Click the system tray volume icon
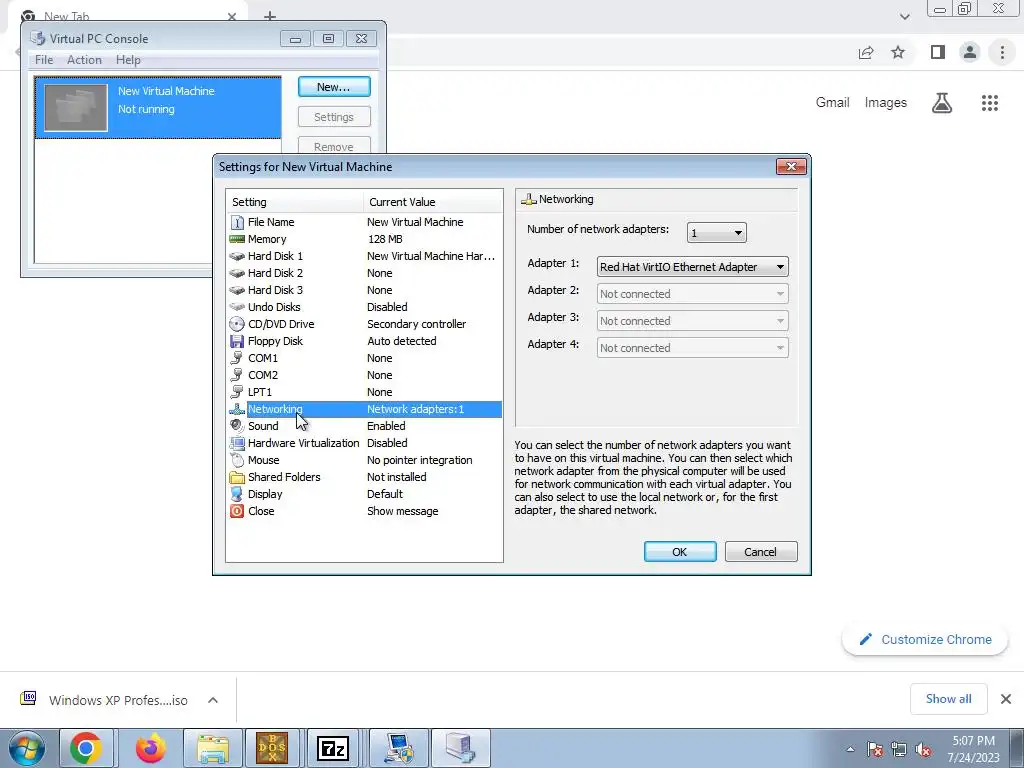 coord(923,750)
